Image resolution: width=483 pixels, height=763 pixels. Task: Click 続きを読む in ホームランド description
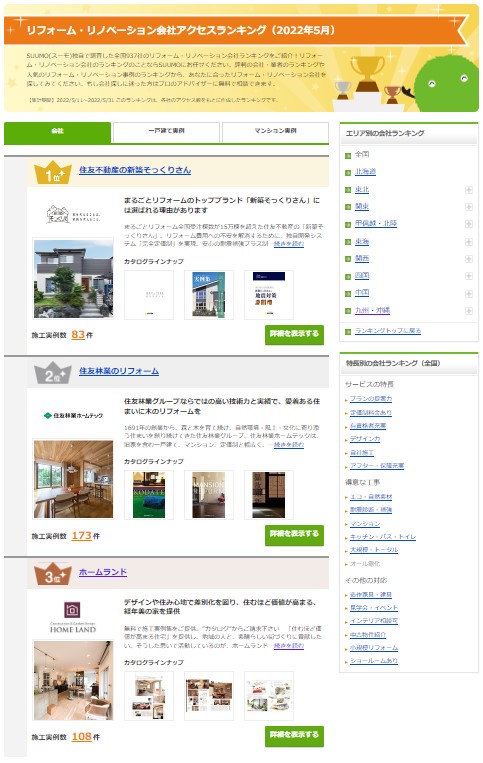(289, 645)
